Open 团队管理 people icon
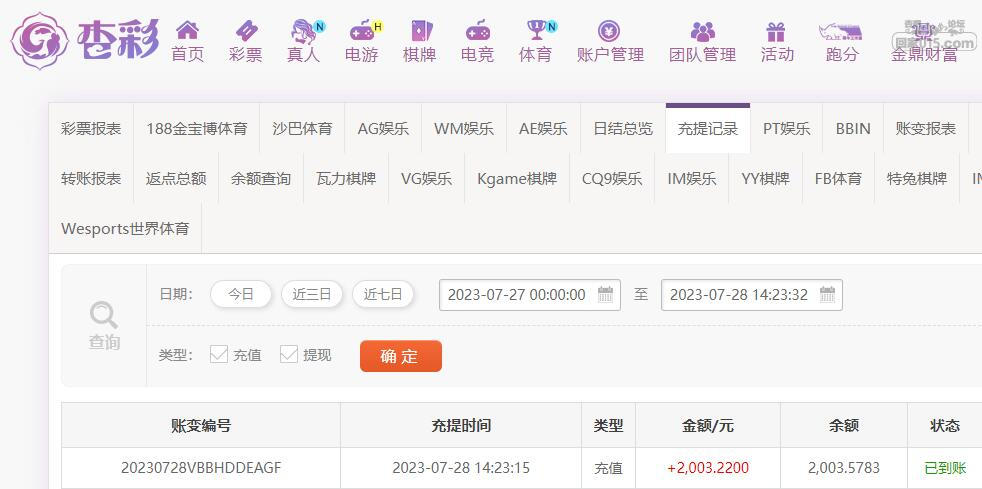 tap(703, 31)
